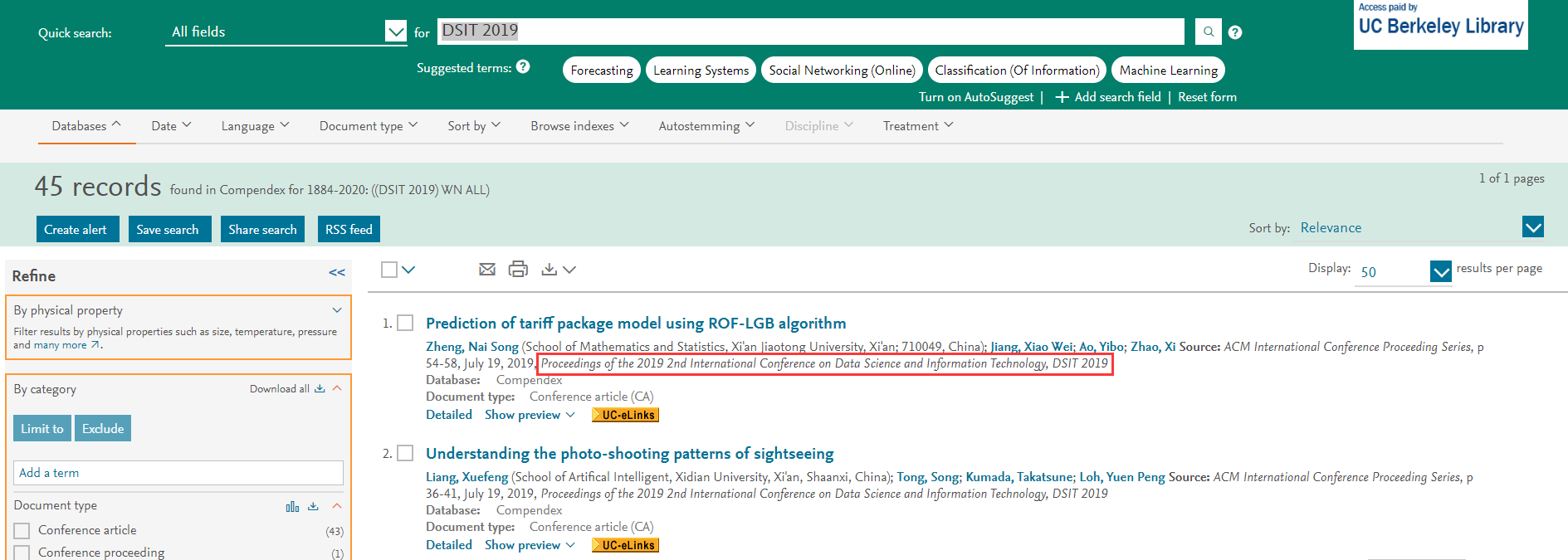
Task: Tick the Conference article checkbox
Action: click(22, 530)
